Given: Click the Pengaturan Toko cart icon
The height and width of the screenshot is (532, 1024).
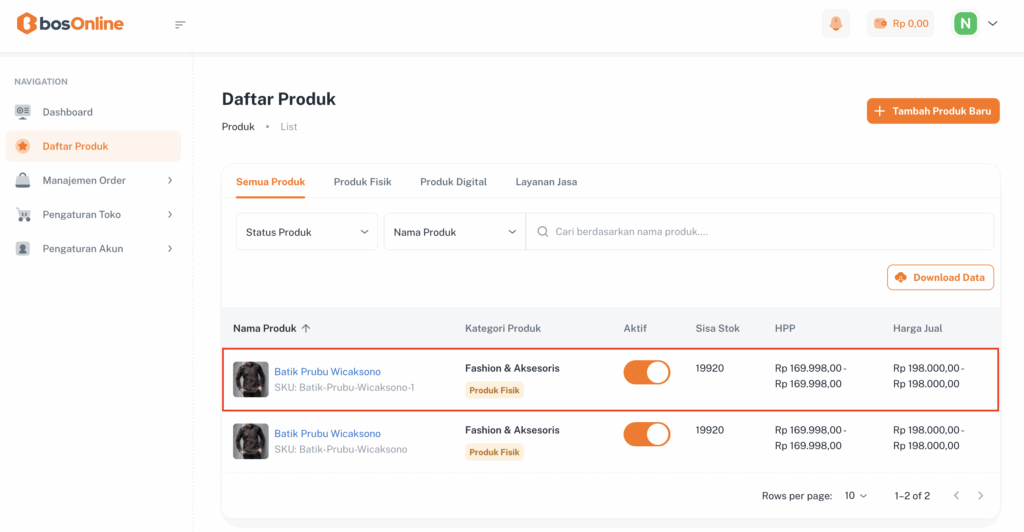Looking at the screenshot, I should tap(23, 214).
